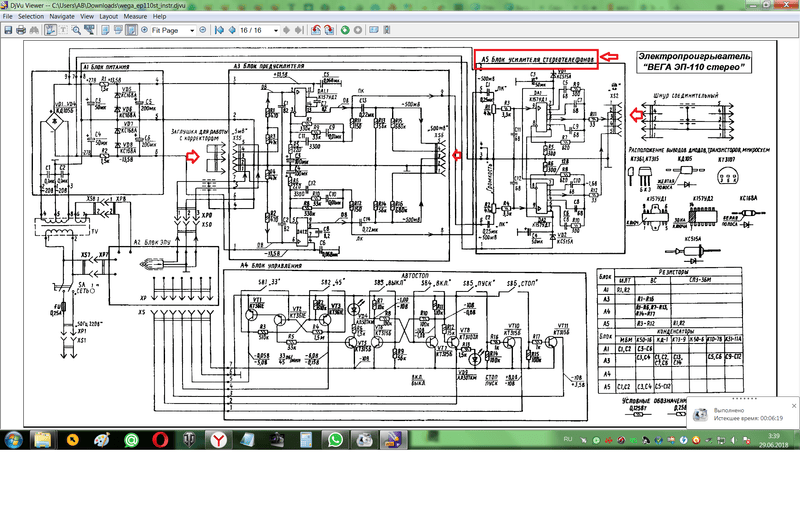Click the green back navigation arrow

coord(345,30)
